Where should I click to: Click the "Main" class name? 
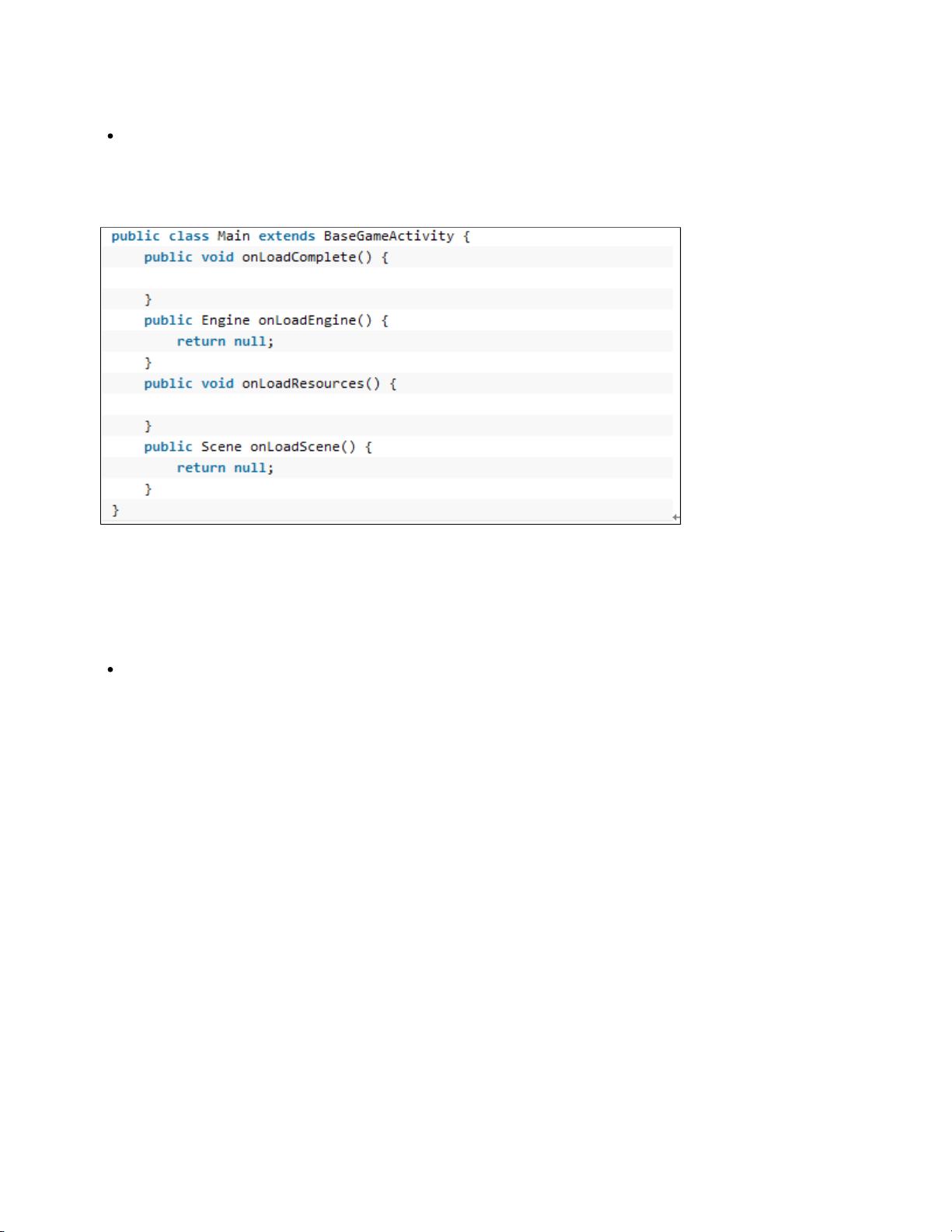click(234, 236)
